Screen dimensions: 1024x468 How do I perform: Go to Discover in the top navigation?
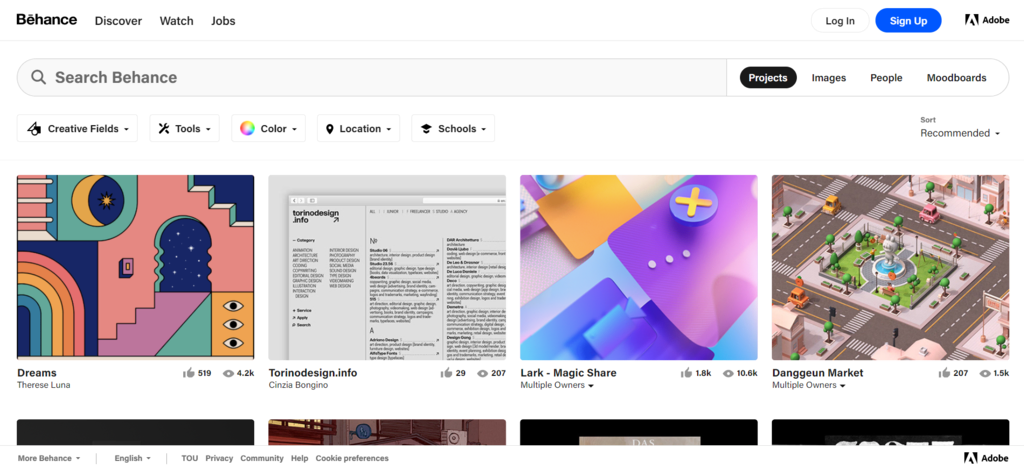(118, 21)
